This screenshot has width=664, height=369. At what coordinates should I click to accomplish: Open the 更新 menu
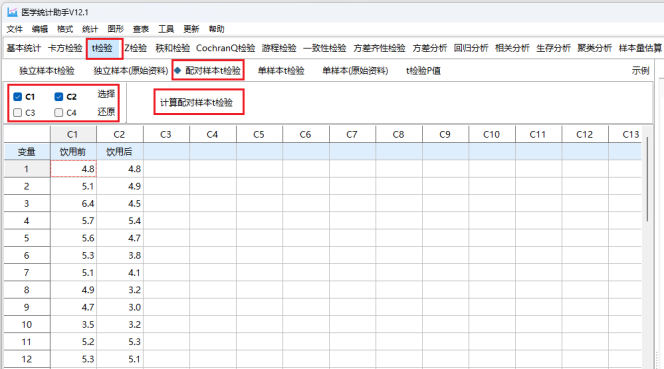pos(191,29)
